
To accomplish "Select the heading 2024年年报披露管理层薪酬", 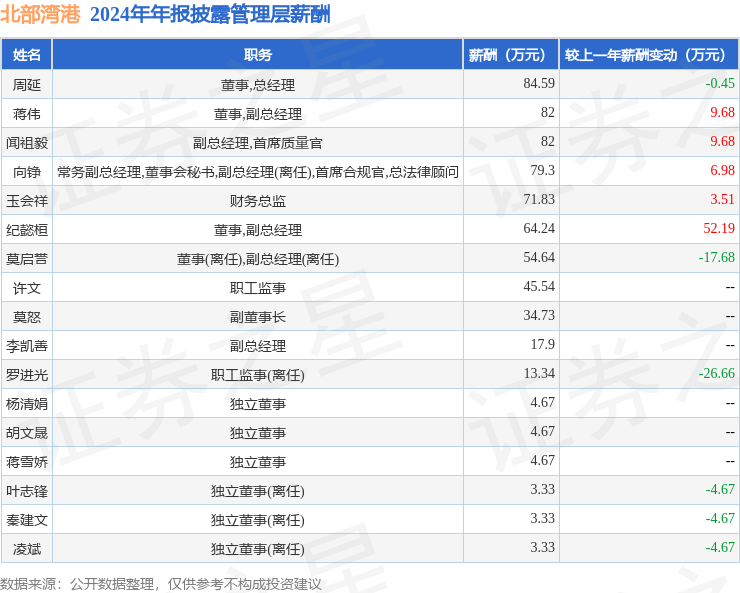I will coord(210,15).
